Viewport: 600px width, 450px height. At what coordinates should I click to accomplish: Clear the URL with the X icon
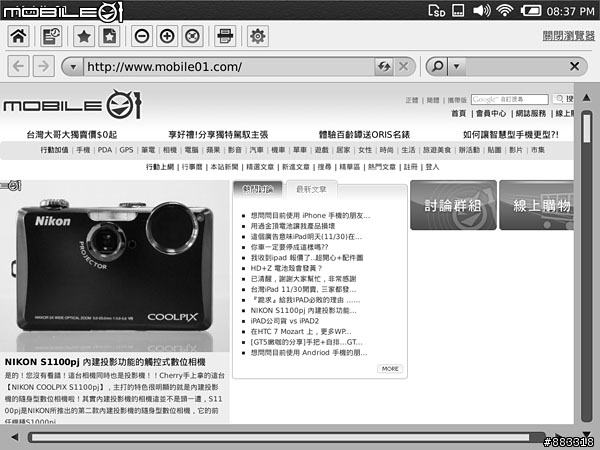coord(403,67)
